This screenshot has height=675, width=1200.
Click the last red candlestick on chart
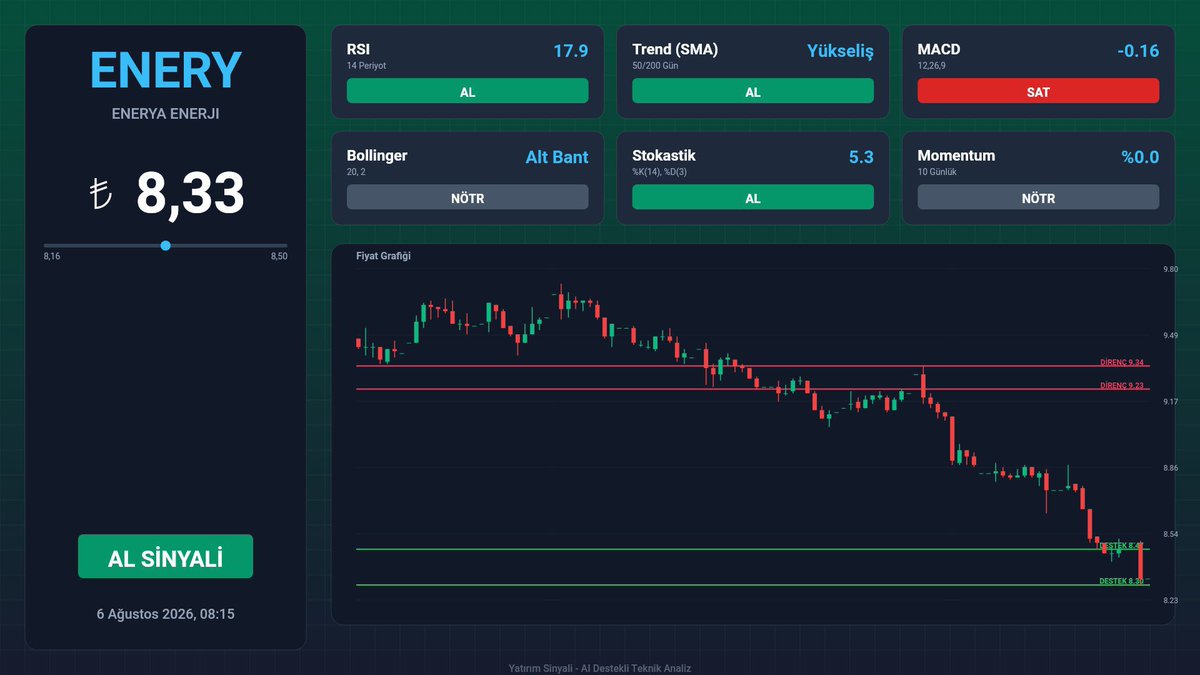tap(1141, 561)
